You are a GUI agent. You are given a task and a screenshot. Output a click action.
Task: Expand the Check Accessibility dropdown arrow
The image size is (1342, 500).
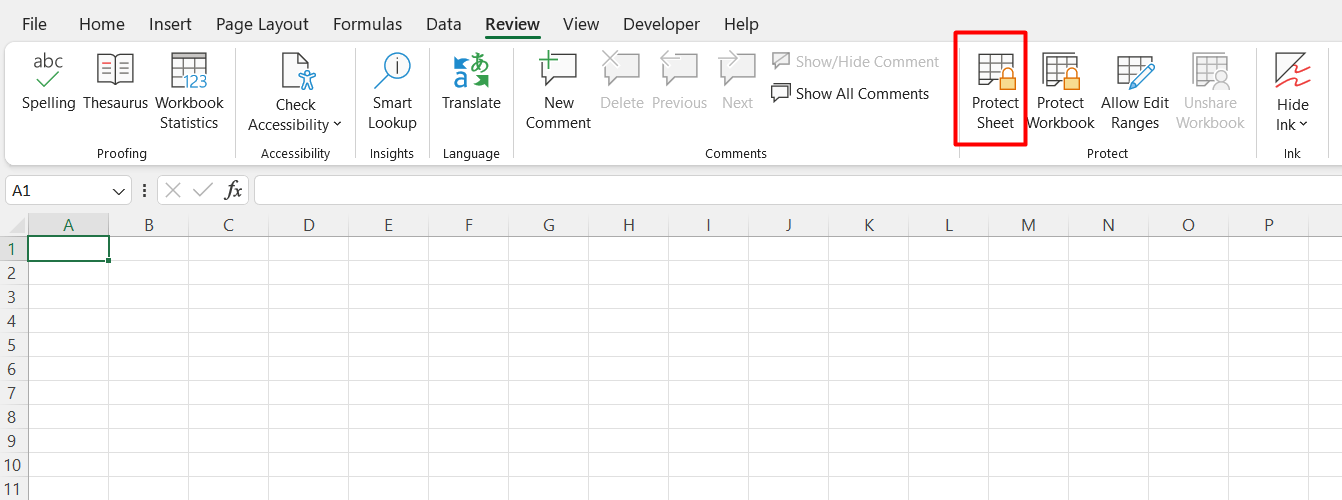coord(337,125)
